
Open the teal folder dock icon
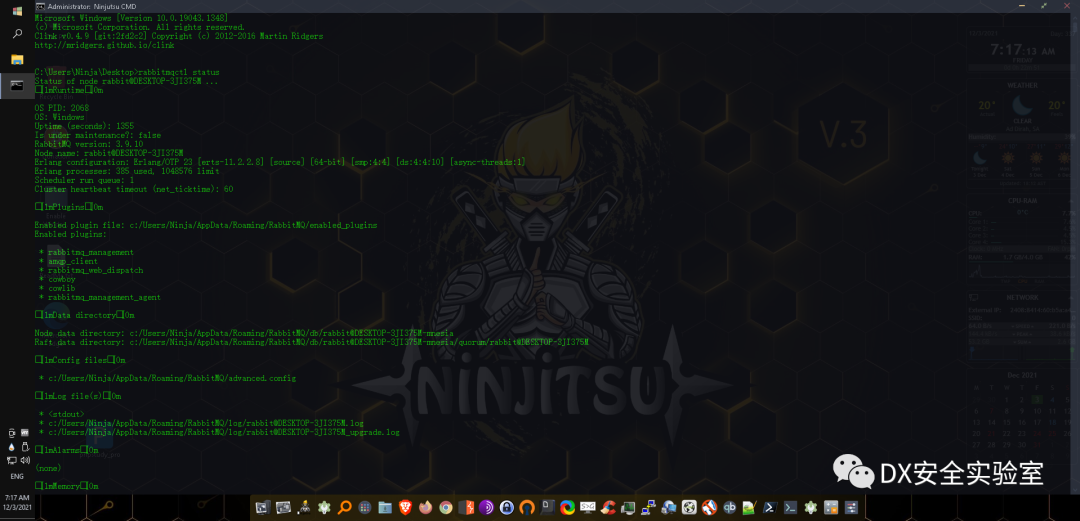click(385, 508)
